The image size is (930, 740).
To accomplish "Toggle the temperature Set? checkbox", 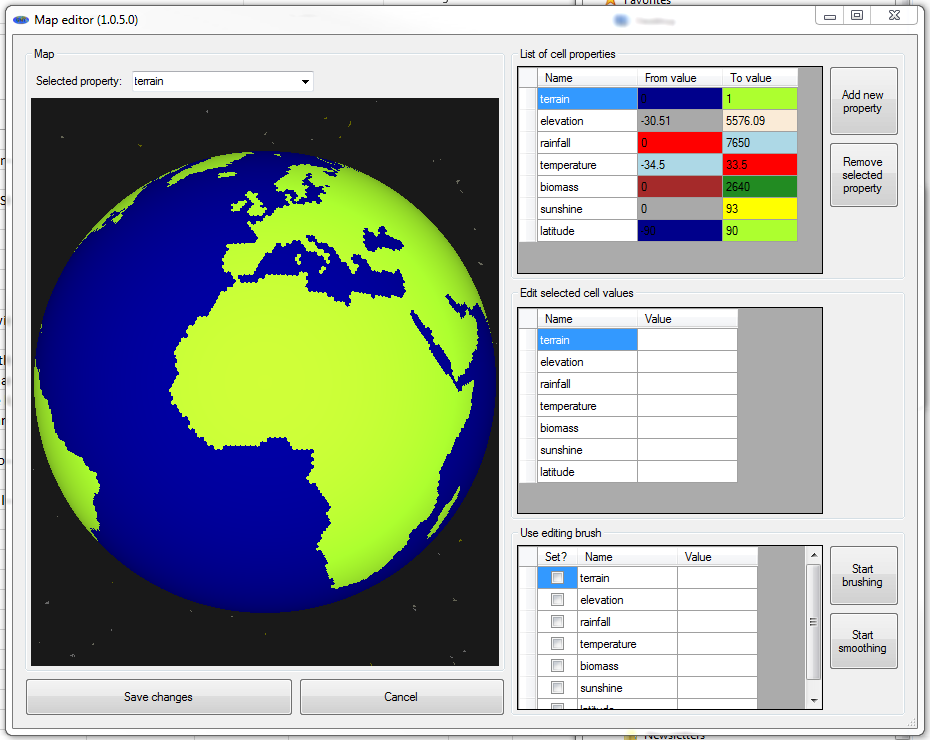I will [557, 644].
